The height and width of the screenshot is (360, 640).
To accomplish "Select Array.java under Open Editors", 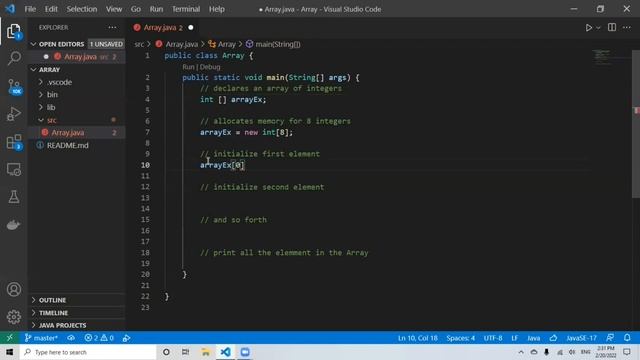I will point(80,56).
